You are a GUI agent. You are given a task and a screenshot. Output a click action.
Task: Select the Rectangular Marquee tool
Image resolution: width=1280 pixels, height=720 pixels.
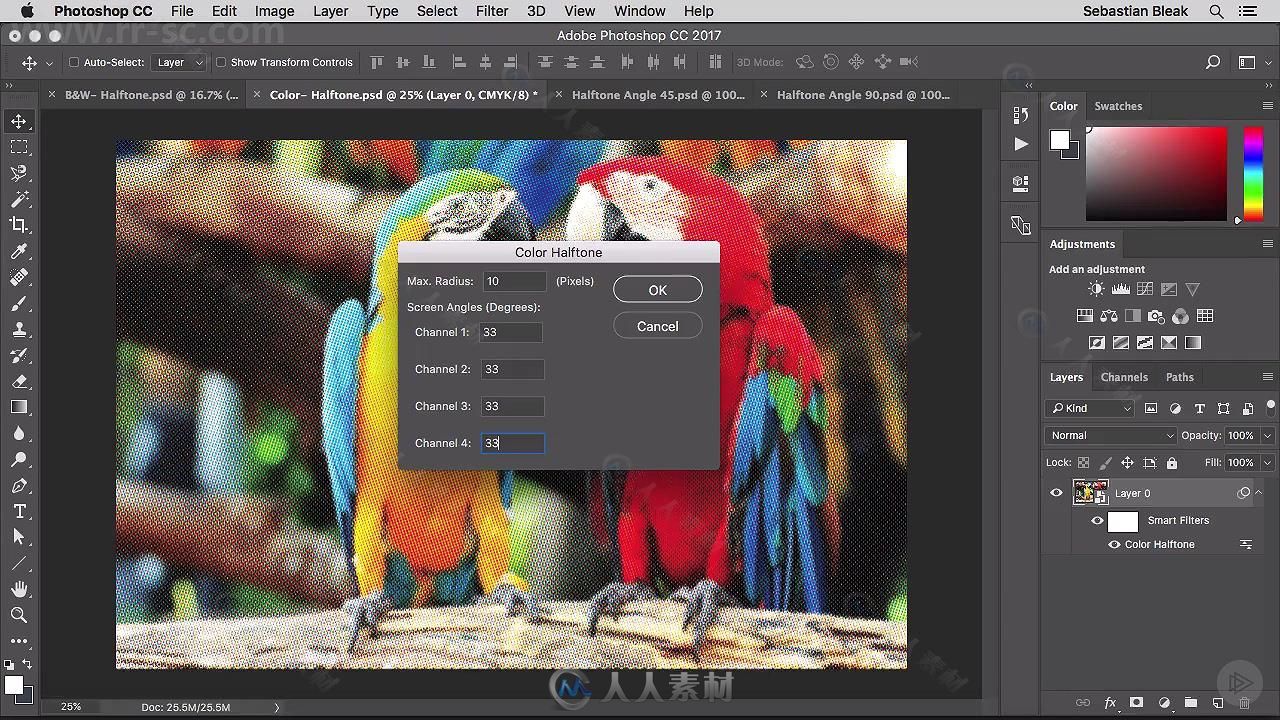[x=19, y=147]
